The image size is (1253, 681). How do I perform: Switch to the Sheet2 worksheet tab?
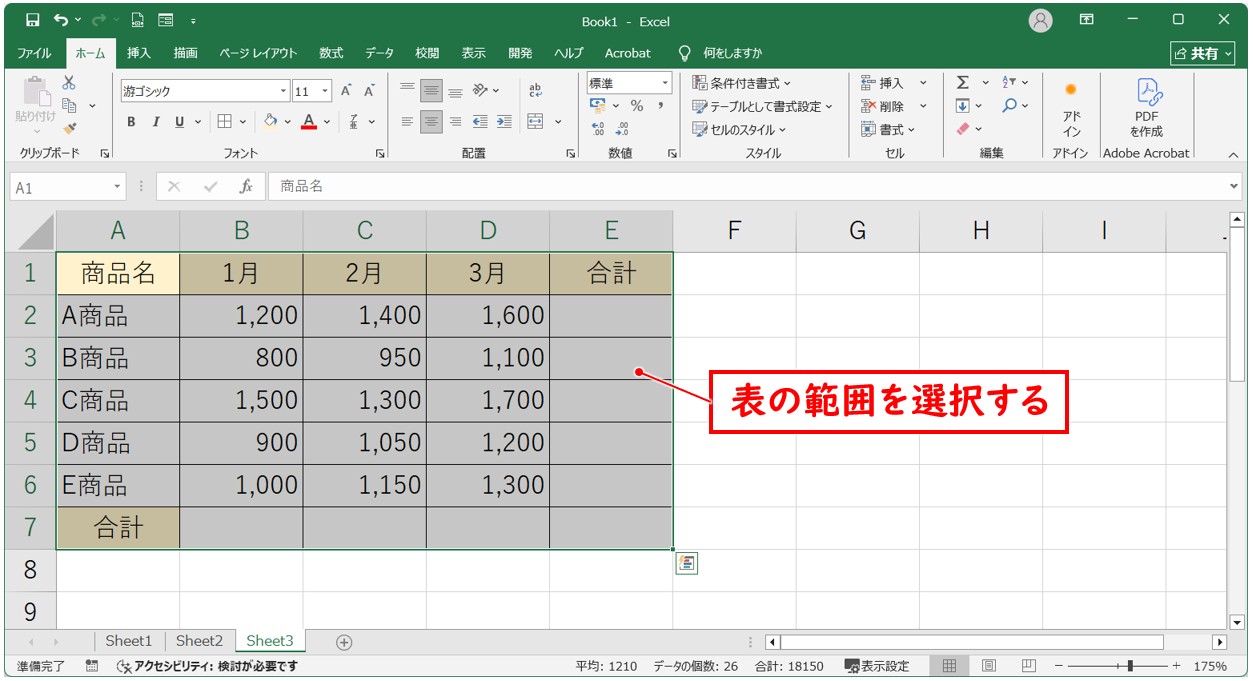pyautogui.click(x=199, y=640)
